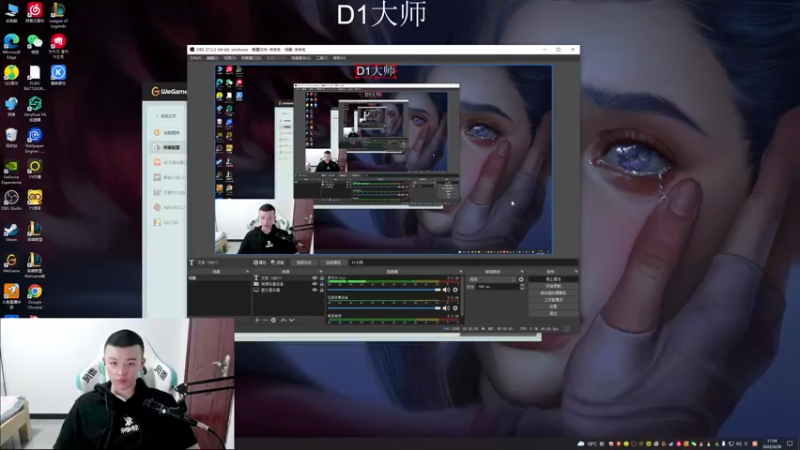
Task: Click the WeGame sidebar search box
Action: (168, 116)
